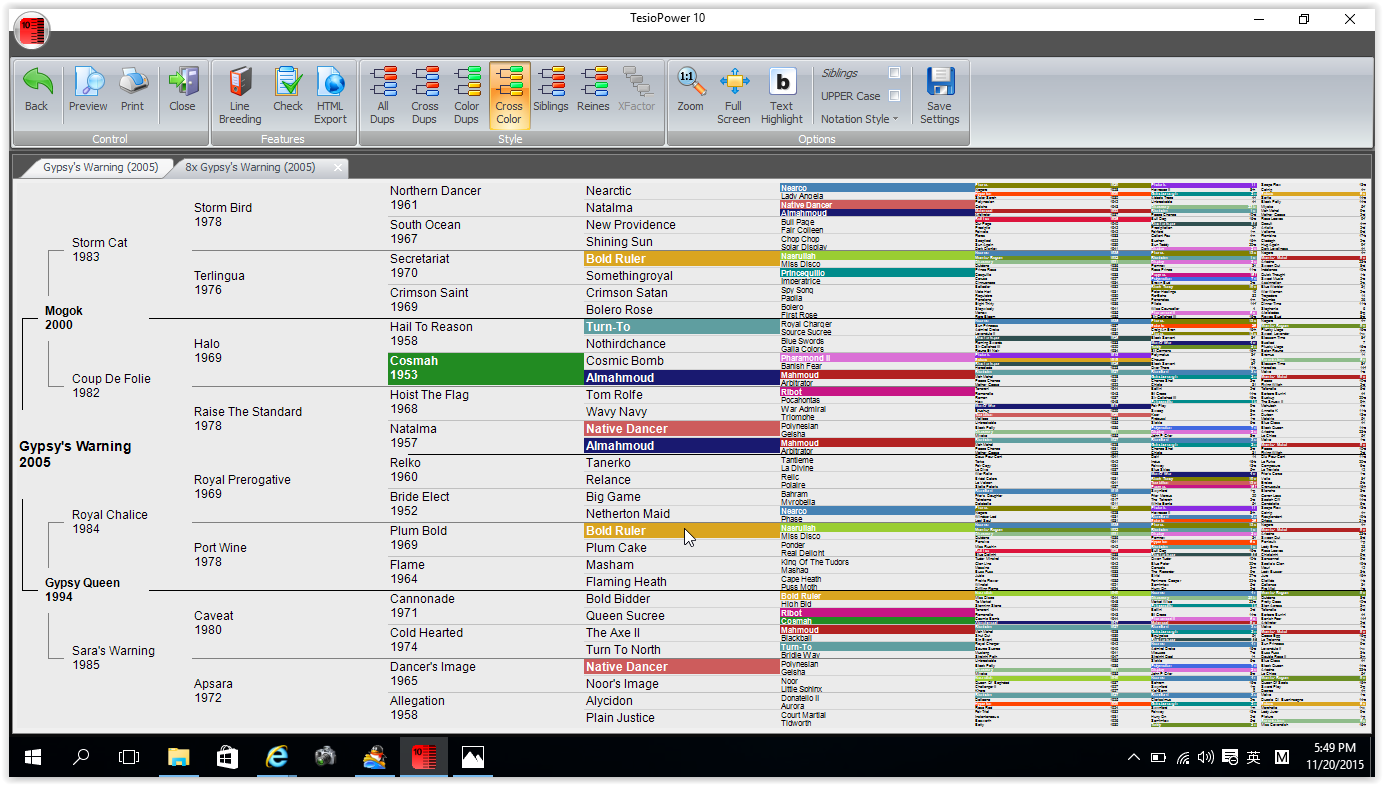Click Cannonade 1971

[422, 606]
